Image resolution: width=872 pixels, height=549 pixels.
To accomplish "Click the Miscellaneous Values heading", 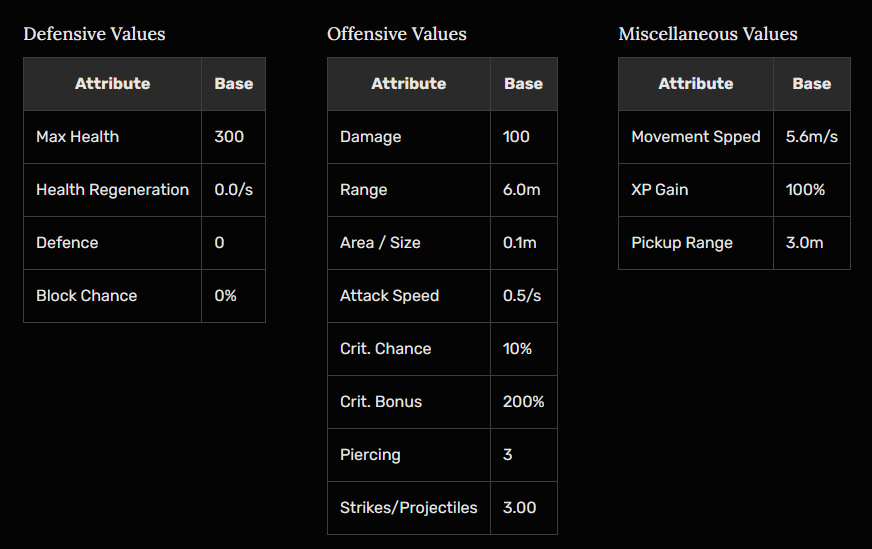I will click(707, 34).
